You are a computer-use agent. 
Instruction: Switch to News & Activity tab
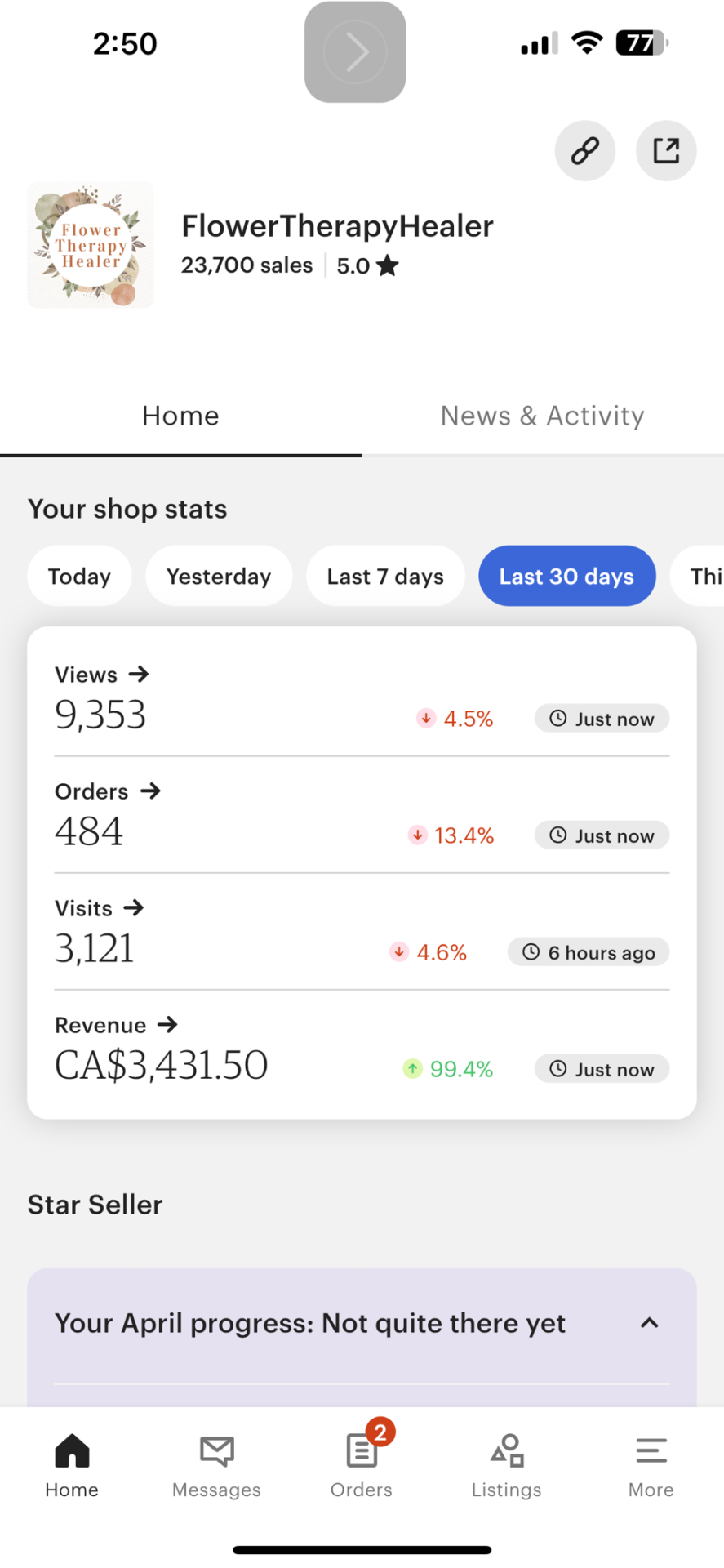tap(542, 416)
